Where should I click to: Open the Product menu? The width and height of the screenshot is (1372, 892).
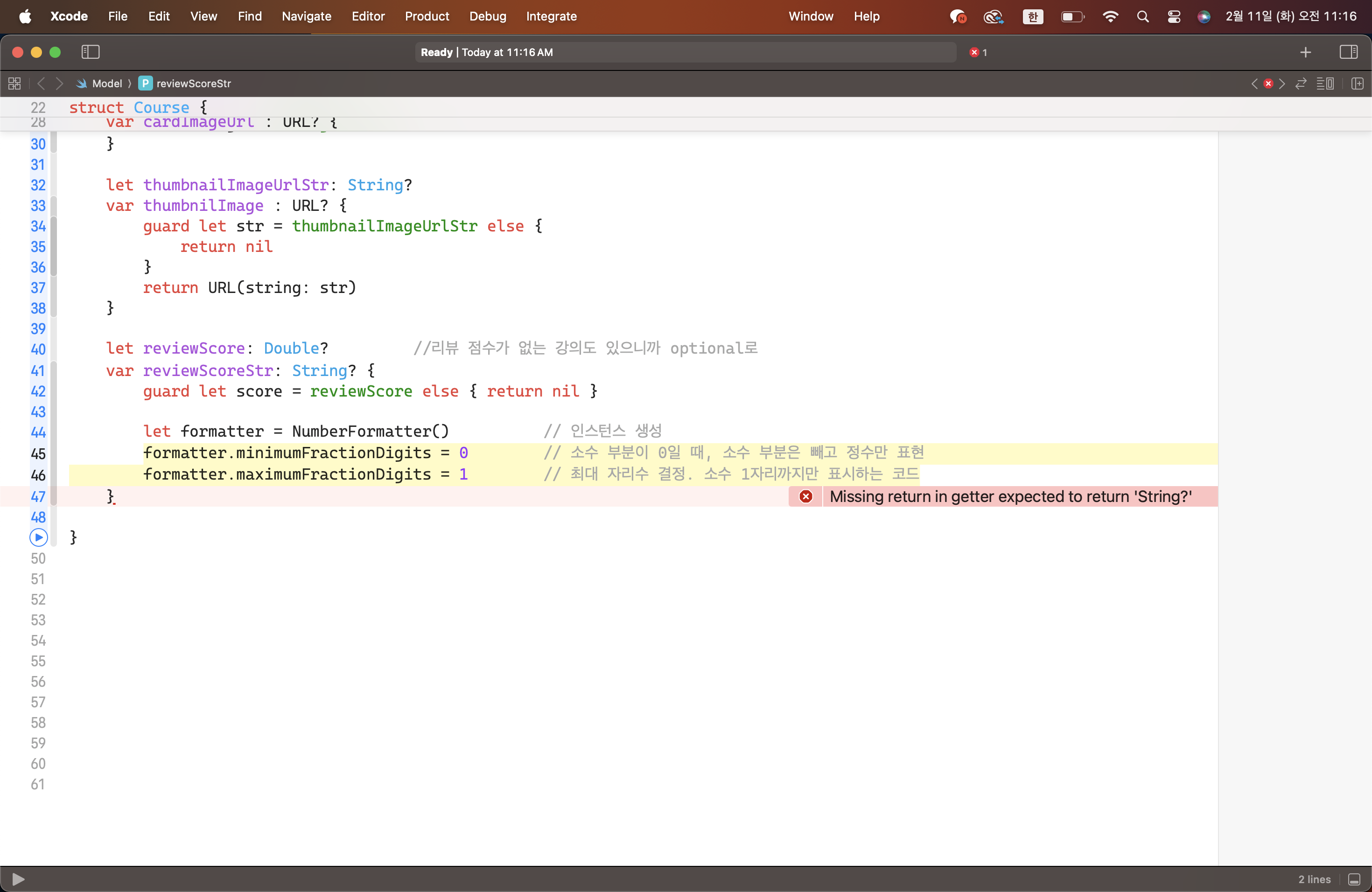tap(427, 16)
